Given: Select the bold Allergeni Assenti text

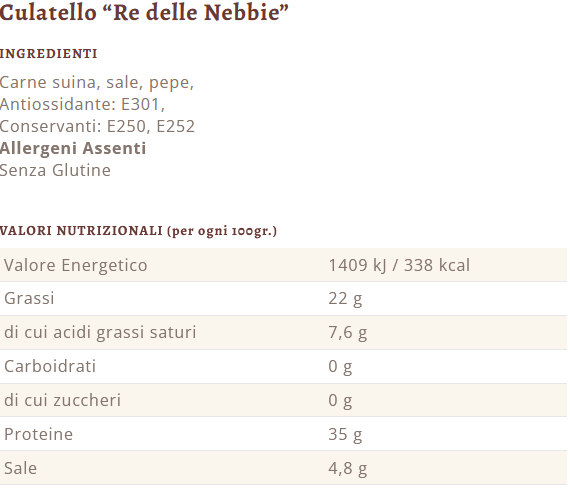Looking at the screenshot, I should click(73, 148).
